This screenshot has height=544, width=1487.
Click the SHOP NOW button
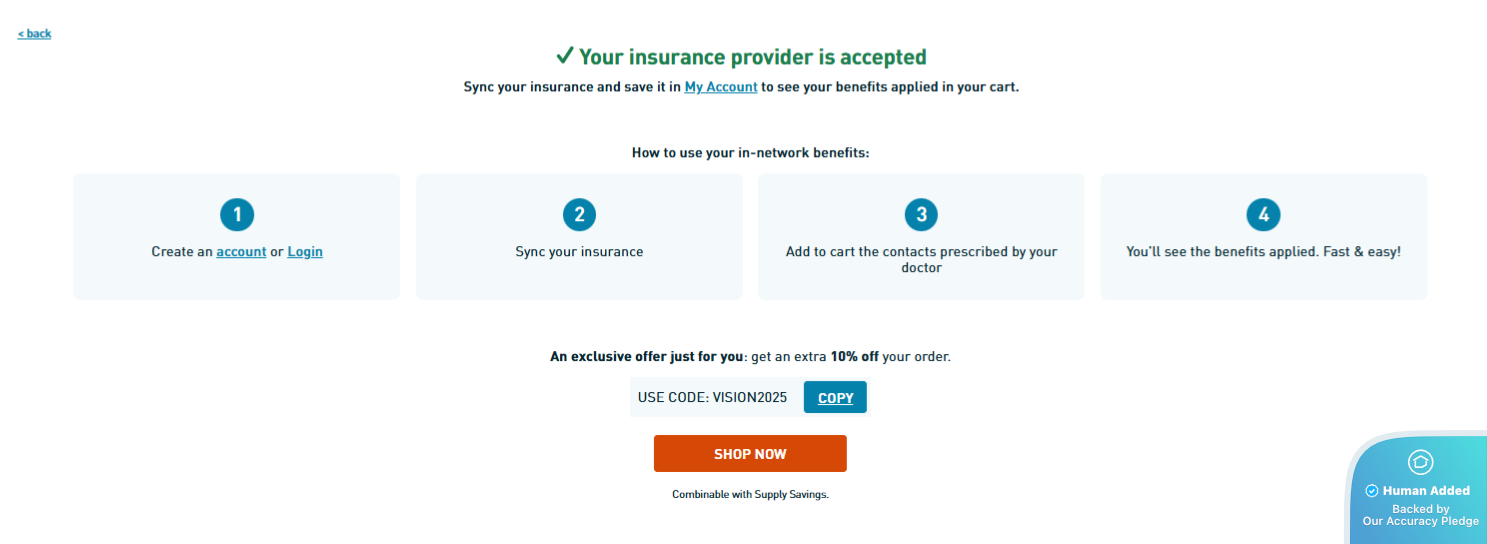750,454
